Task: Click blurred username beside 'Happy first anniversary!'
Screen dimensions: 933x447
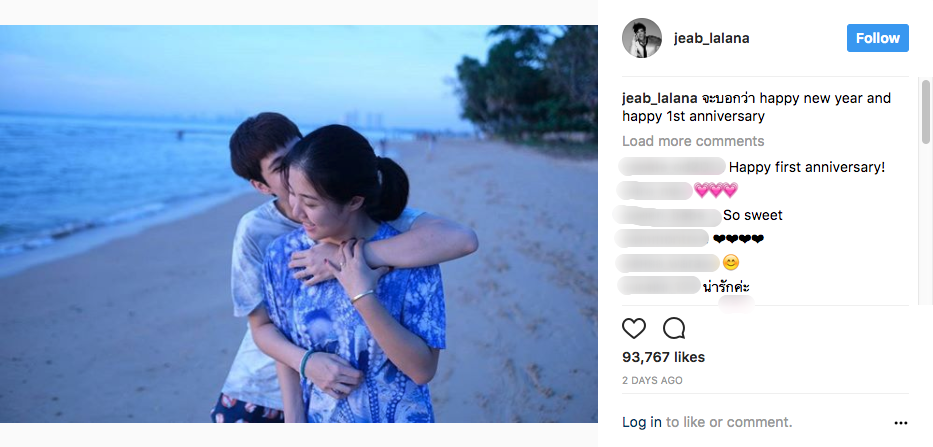Action: (672, 167)
